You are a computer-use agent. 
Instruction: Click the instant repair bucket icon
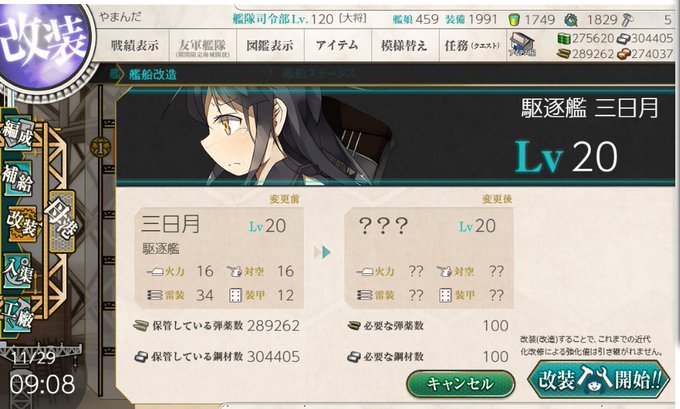tap(513, 19)
